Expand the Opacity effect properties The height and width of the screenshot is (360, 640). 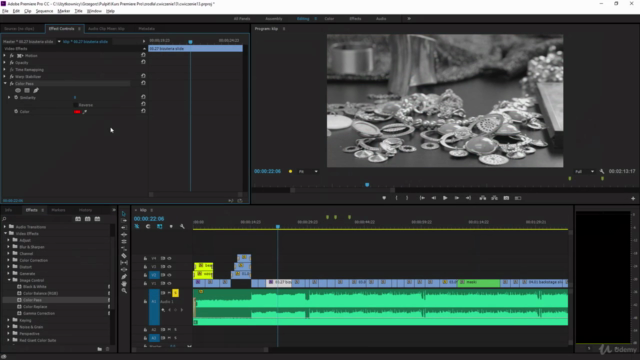pyautogui.click(x=5, y=62)
